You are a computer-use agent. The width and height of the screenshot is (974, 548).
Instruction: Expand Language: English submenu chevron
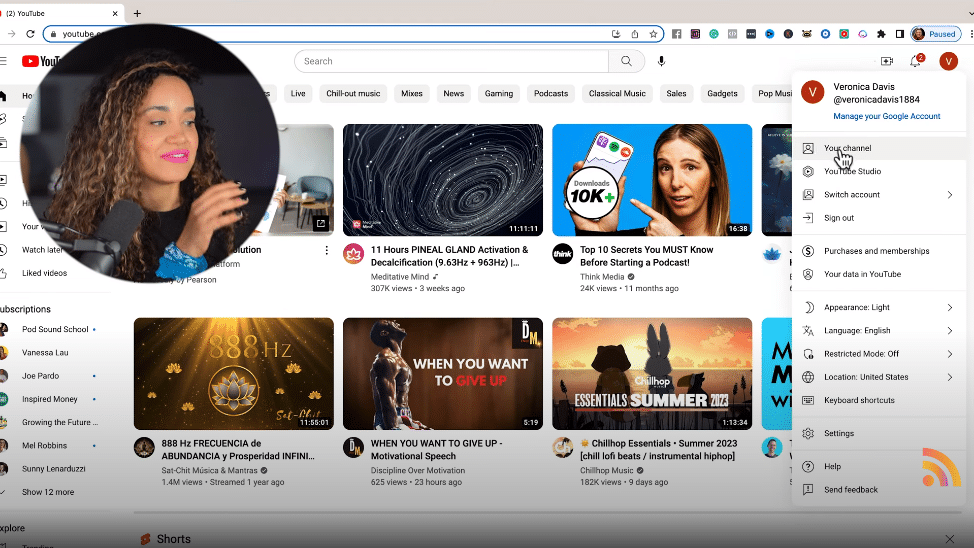pyautogui.click(x=950, y=331)
